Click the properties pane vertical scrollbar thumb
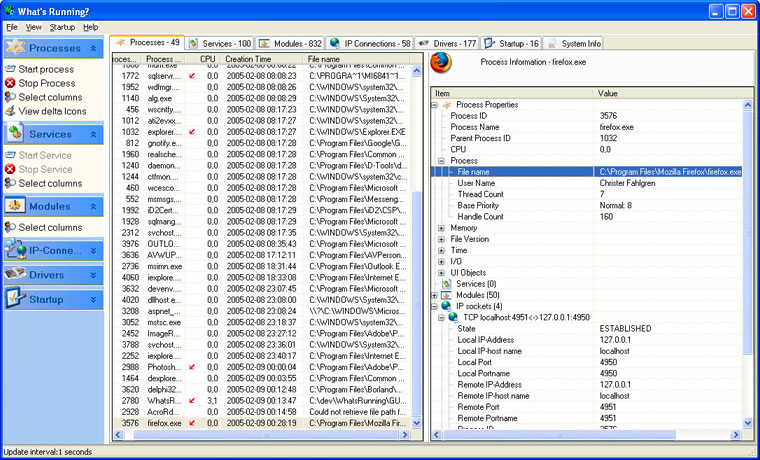Viewport: 760px width, 460px height. [x=747, y=235]
